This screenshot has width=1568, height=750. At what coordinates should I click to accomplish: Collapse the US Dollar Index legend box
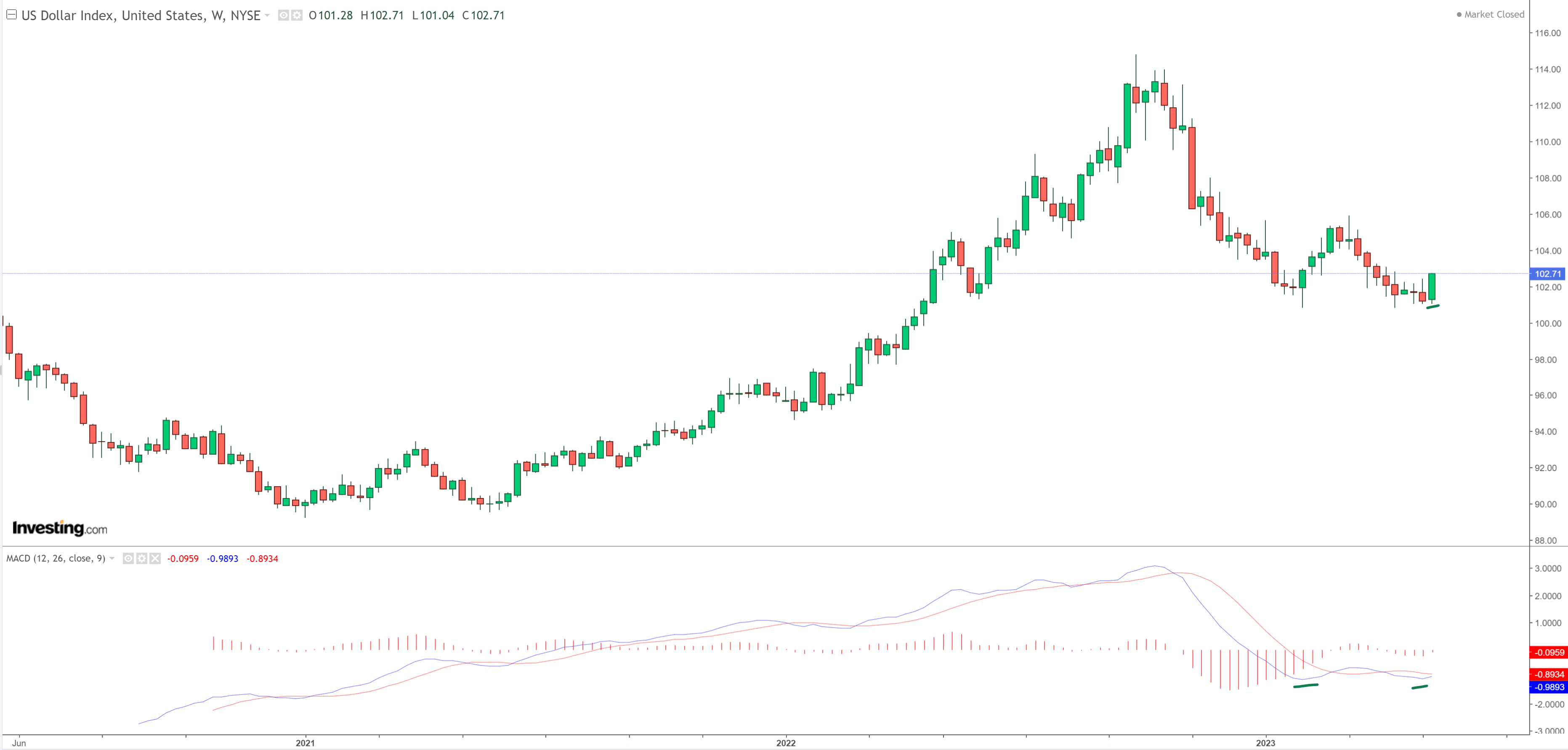[x=11, y=15]
